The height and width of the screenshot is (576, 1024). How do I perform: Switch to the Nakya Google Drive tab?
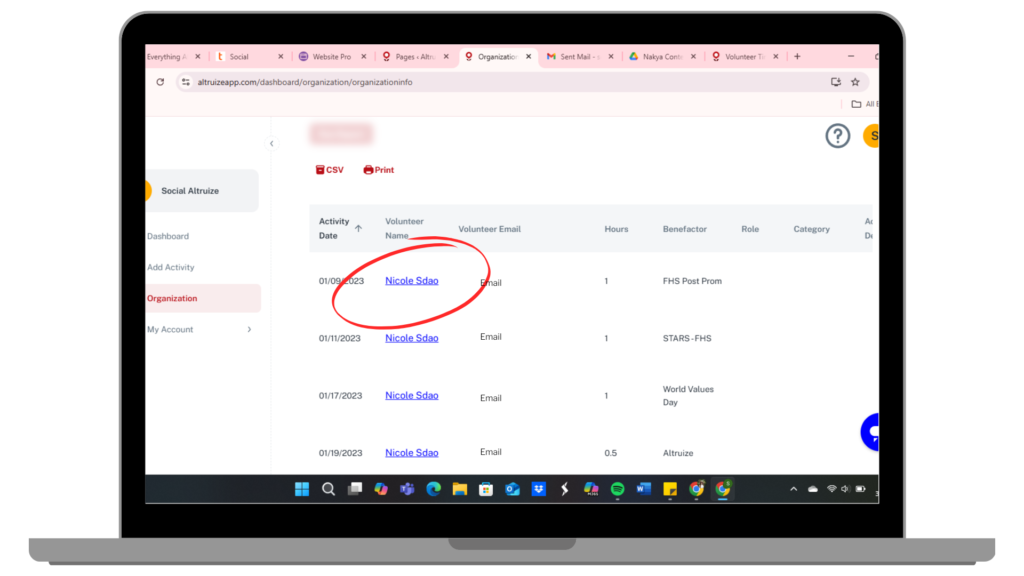(x=662, y=57)
